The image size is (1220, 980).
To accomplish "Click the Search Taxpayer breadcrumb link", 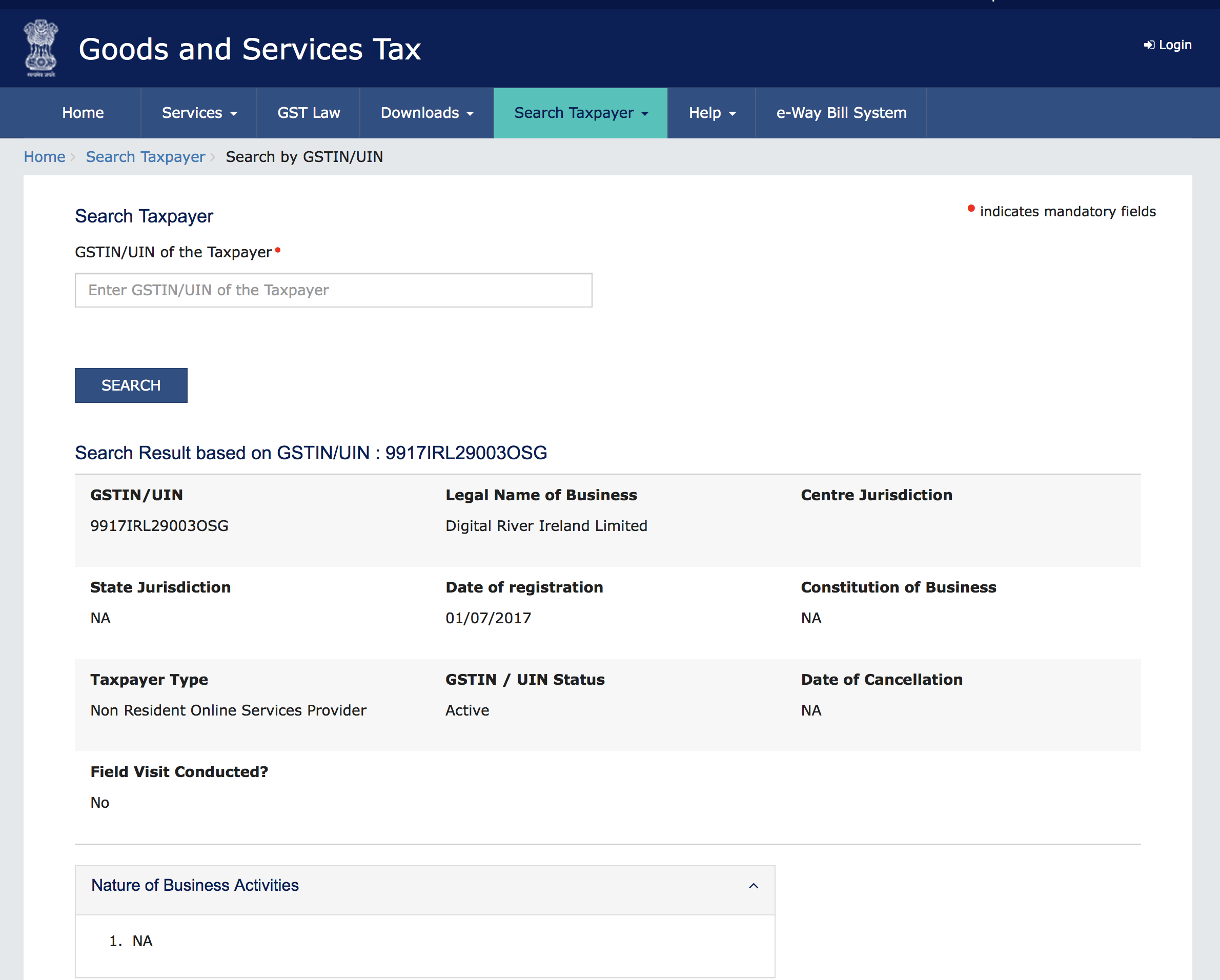I will click(146, 157).
